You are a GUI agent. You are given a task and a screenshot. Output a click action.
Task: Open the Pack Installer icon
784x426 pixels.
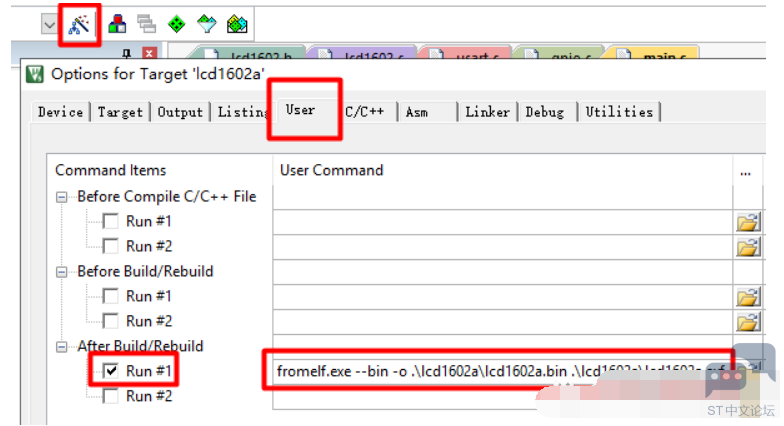coord(237,24)
